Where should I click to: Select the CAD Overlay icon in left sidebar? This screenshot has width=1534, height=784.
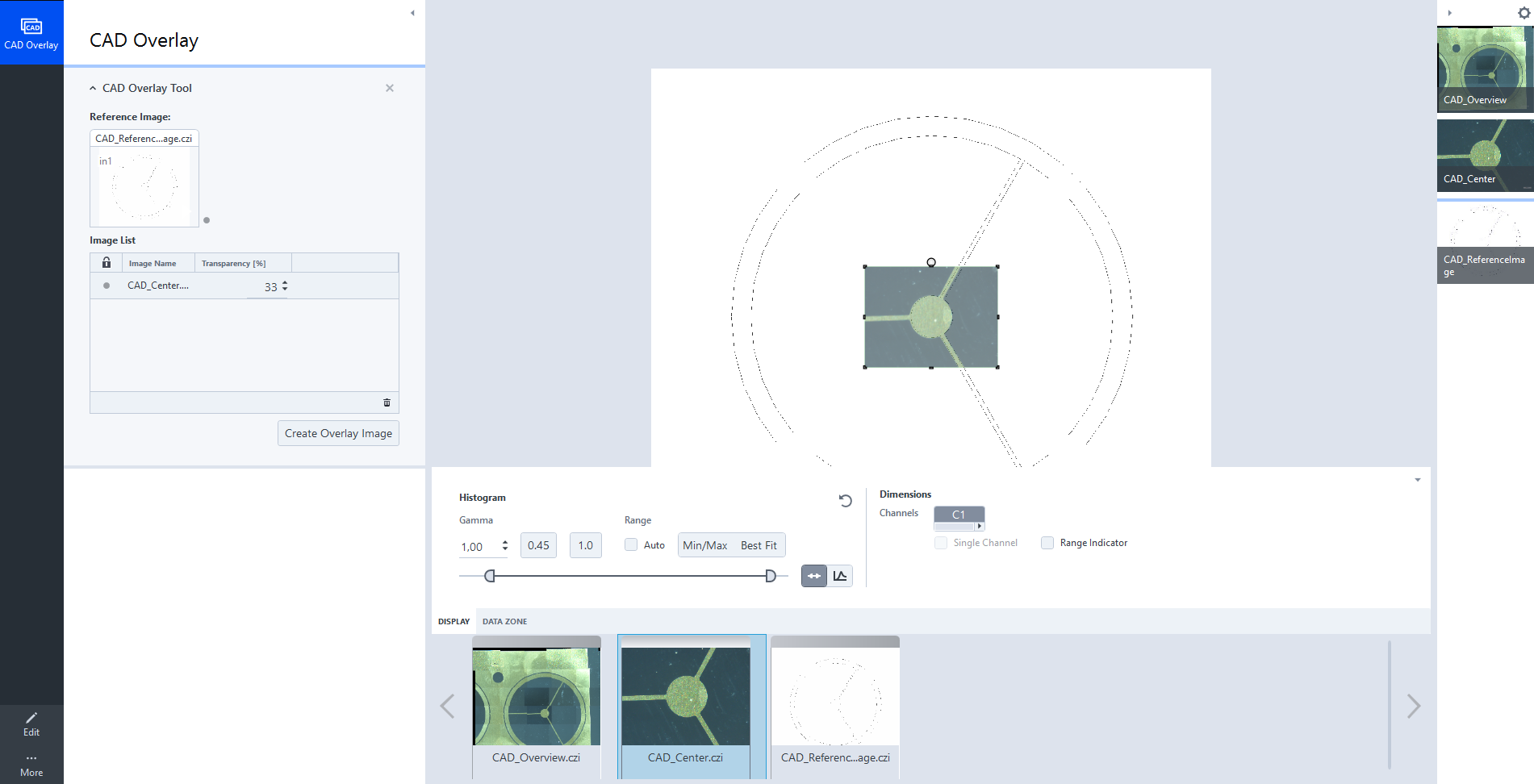pyautogui.click(x=31, y=31)
